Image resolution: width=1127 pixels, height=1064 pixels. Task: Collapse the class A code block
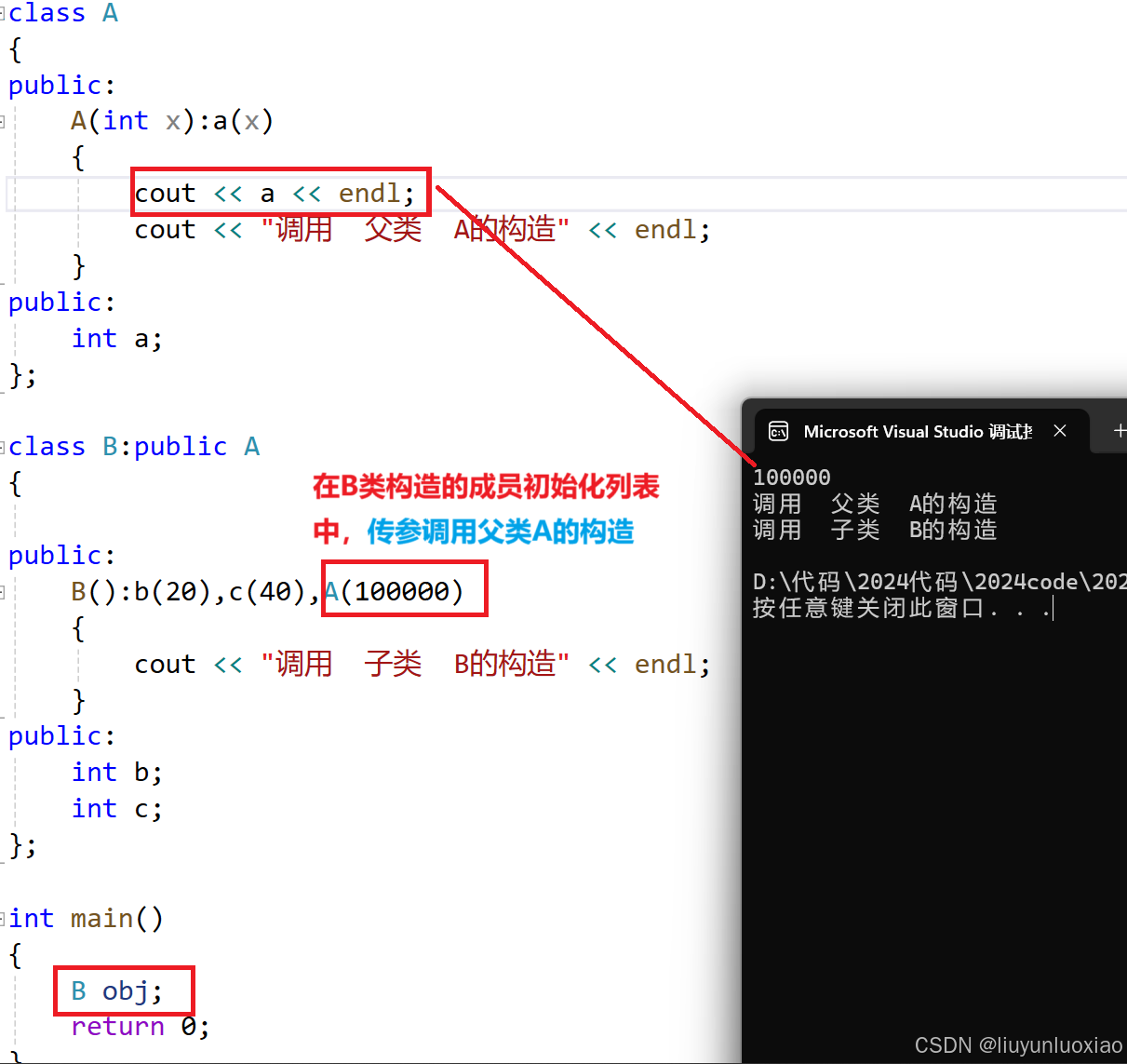tap(4, 14)
